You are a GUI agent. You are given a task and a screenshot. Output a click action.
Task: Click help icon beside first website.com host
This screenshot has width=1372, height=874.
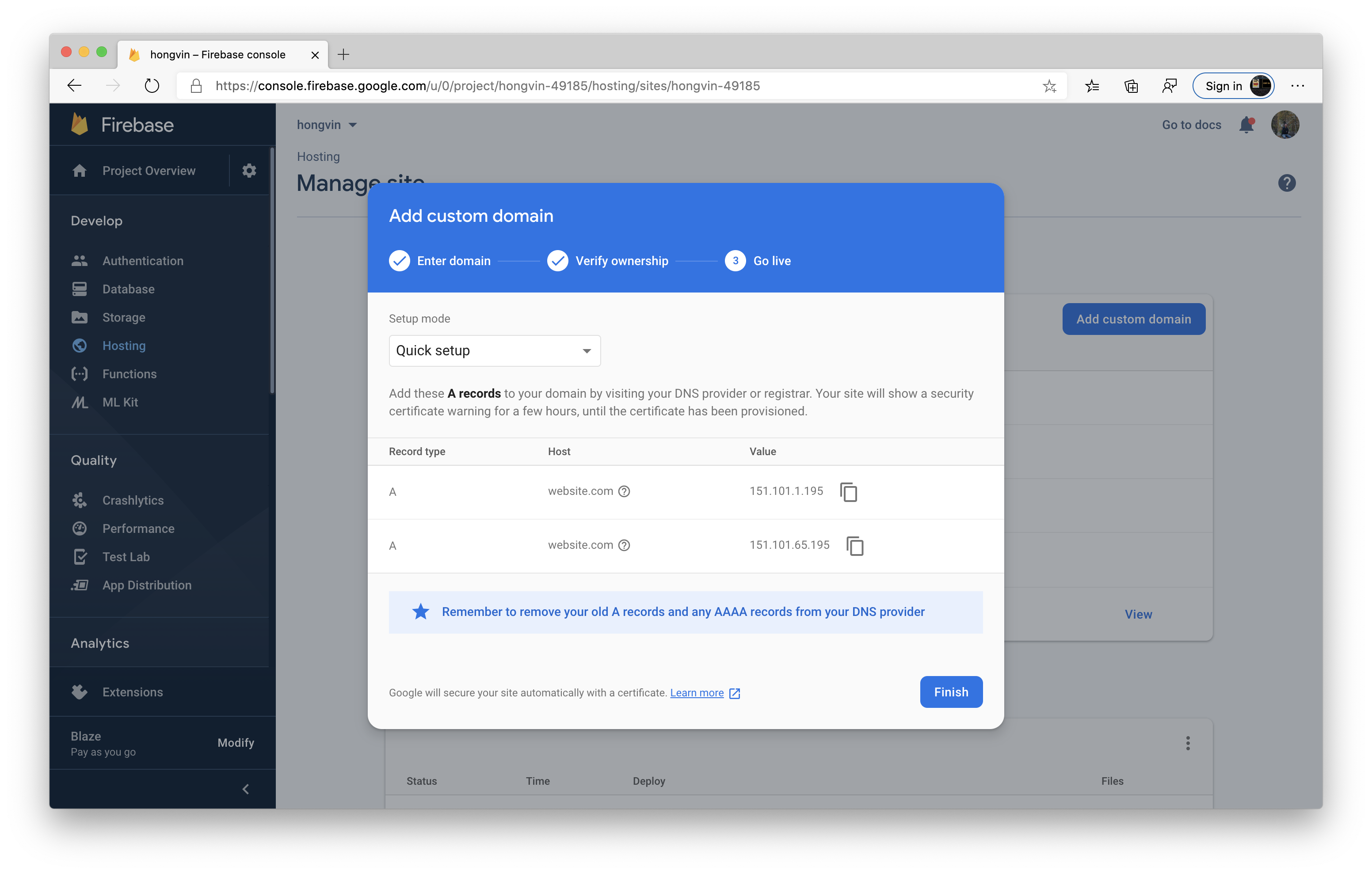click(624, 491)
